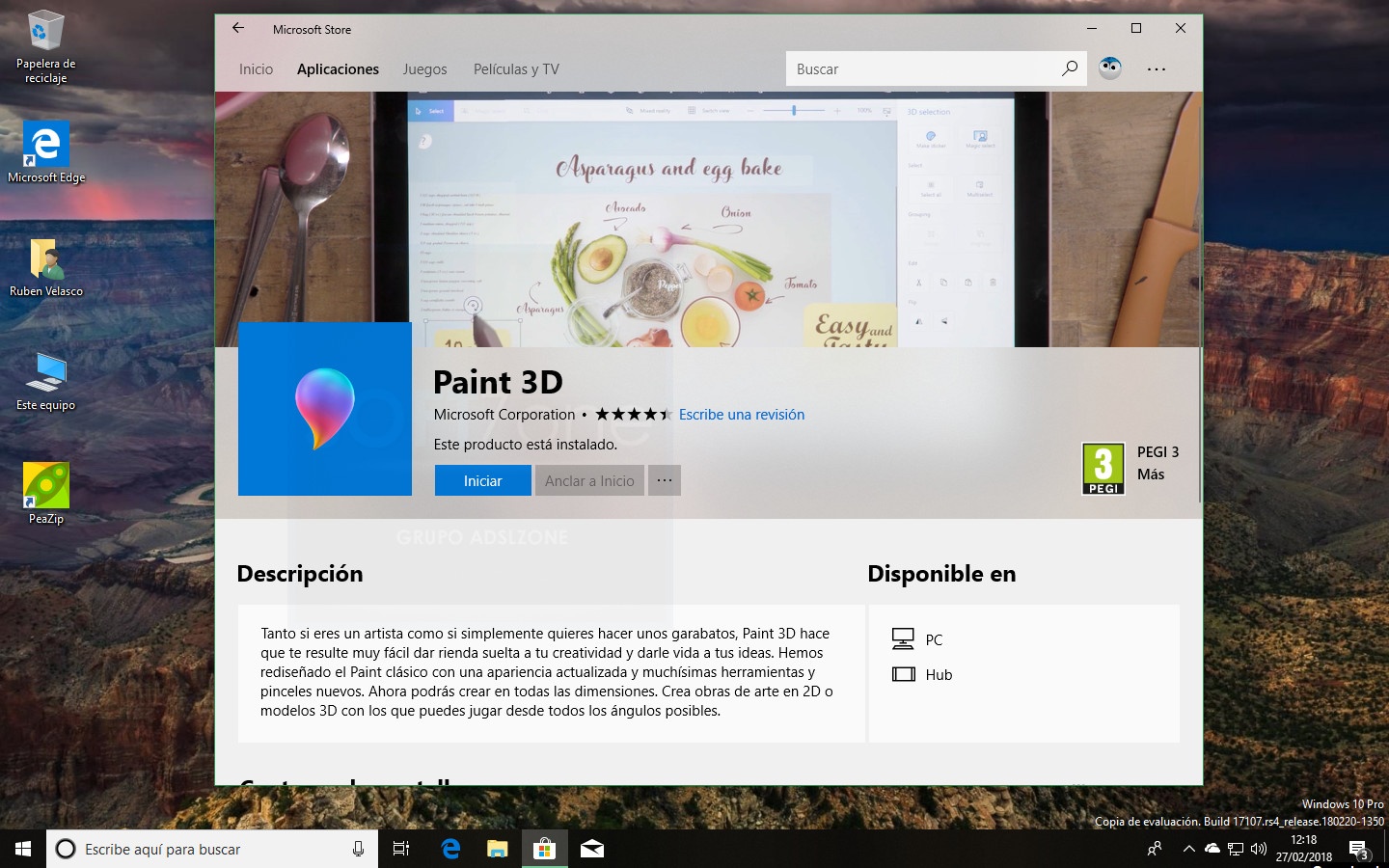Click the Cortana microphone icon

coord(358,849)
